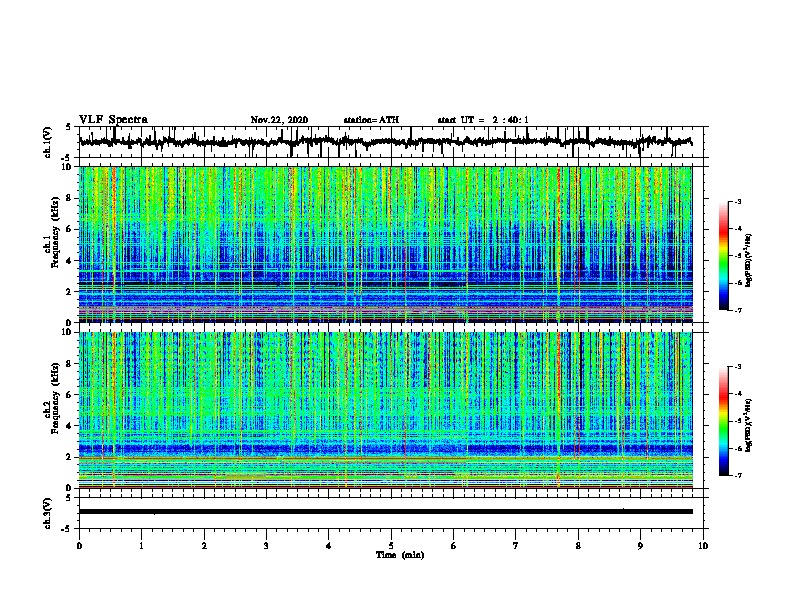Click time axis tick label '4'
This screenshot has height=612, width=792.
point(329,546)
